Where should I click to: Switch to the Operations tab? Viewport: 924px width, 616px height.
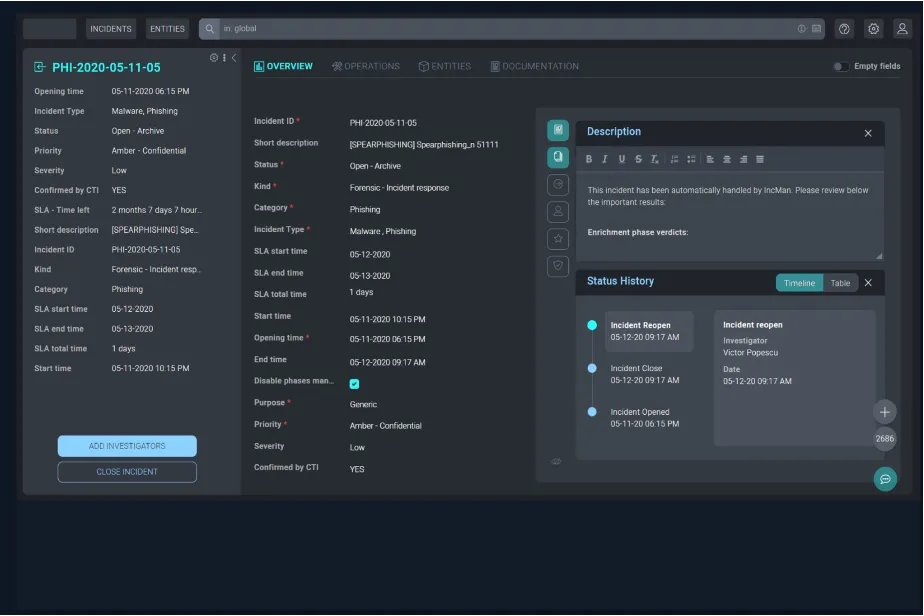[x=366, y=67]
